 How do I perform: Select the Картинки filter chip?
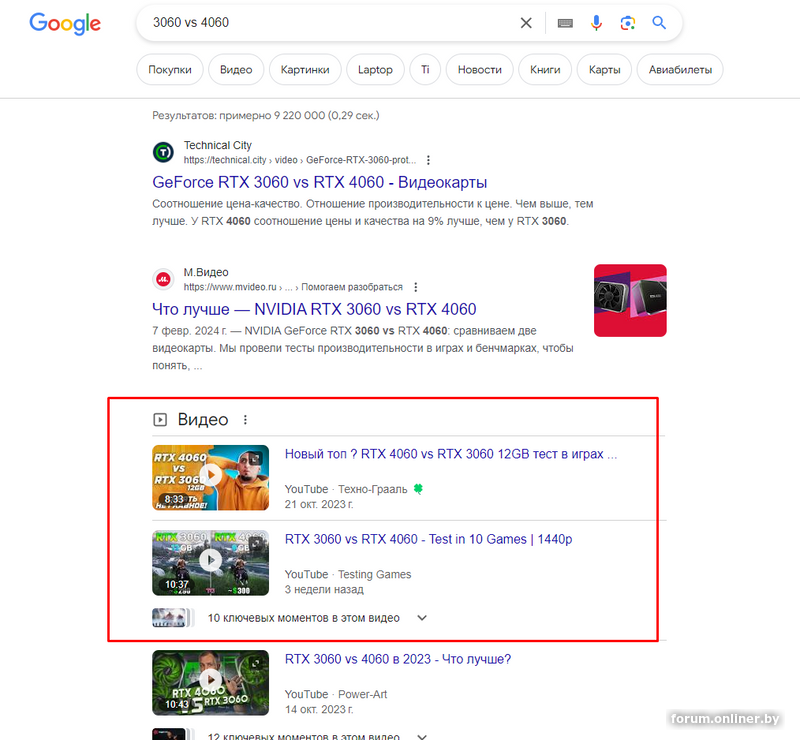[305, 69]
